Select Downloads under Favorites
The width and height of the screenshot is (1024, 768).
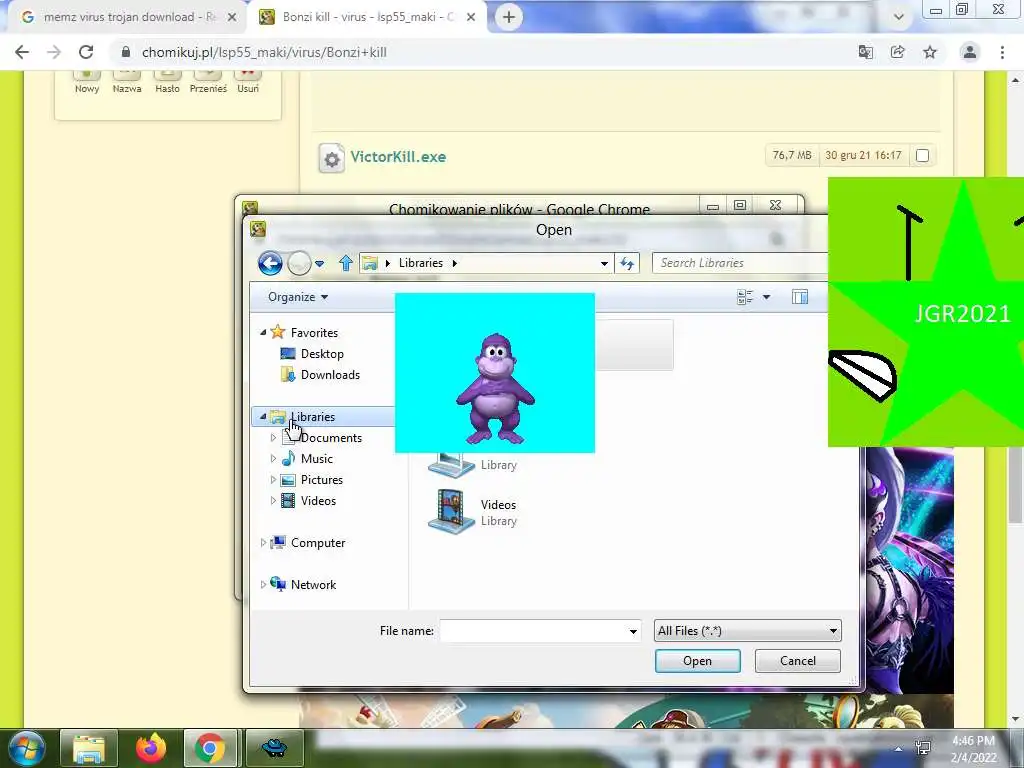coord(330,374)
